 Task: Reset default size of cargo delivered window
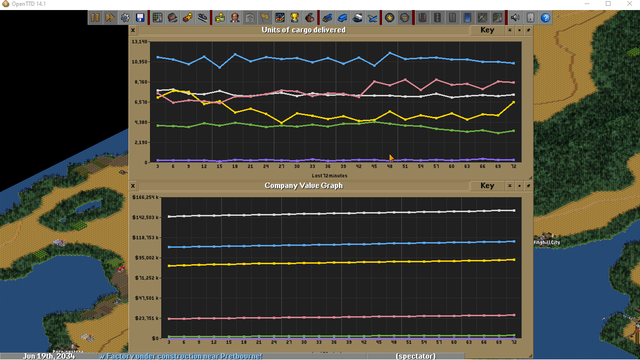(x=519, y=30)
